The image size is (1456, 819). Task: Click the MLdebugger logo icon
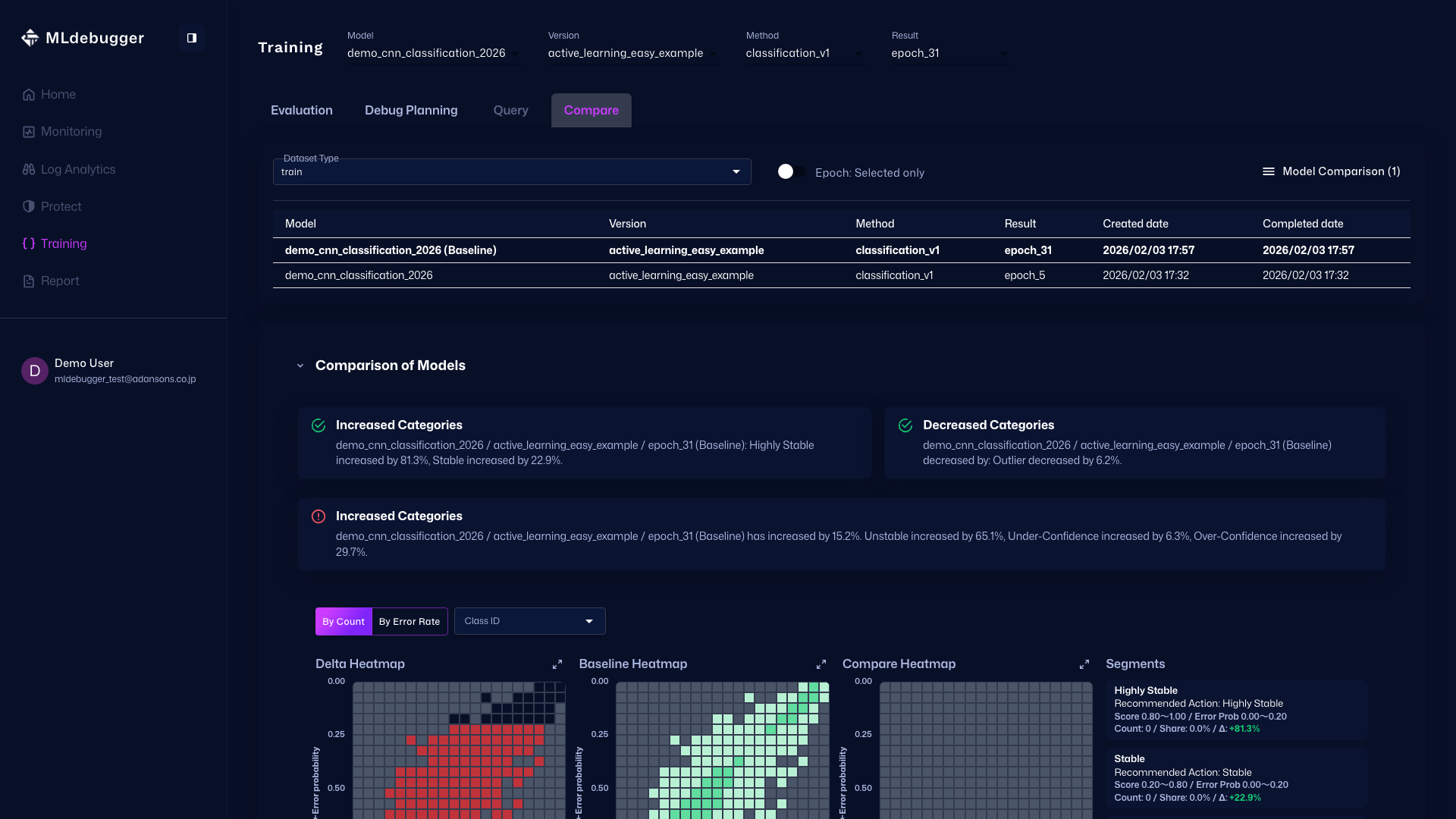coord(30,38)
